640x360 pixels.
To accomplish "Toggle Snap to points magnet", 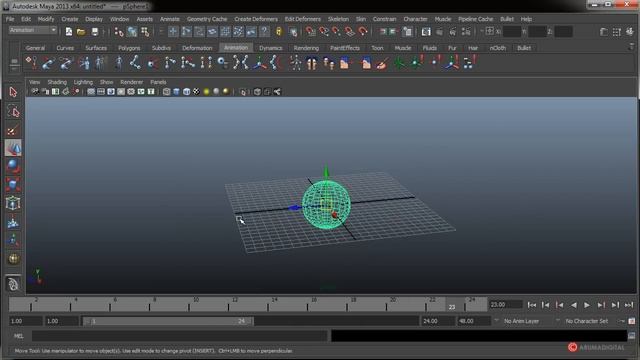I will (336, 31).
